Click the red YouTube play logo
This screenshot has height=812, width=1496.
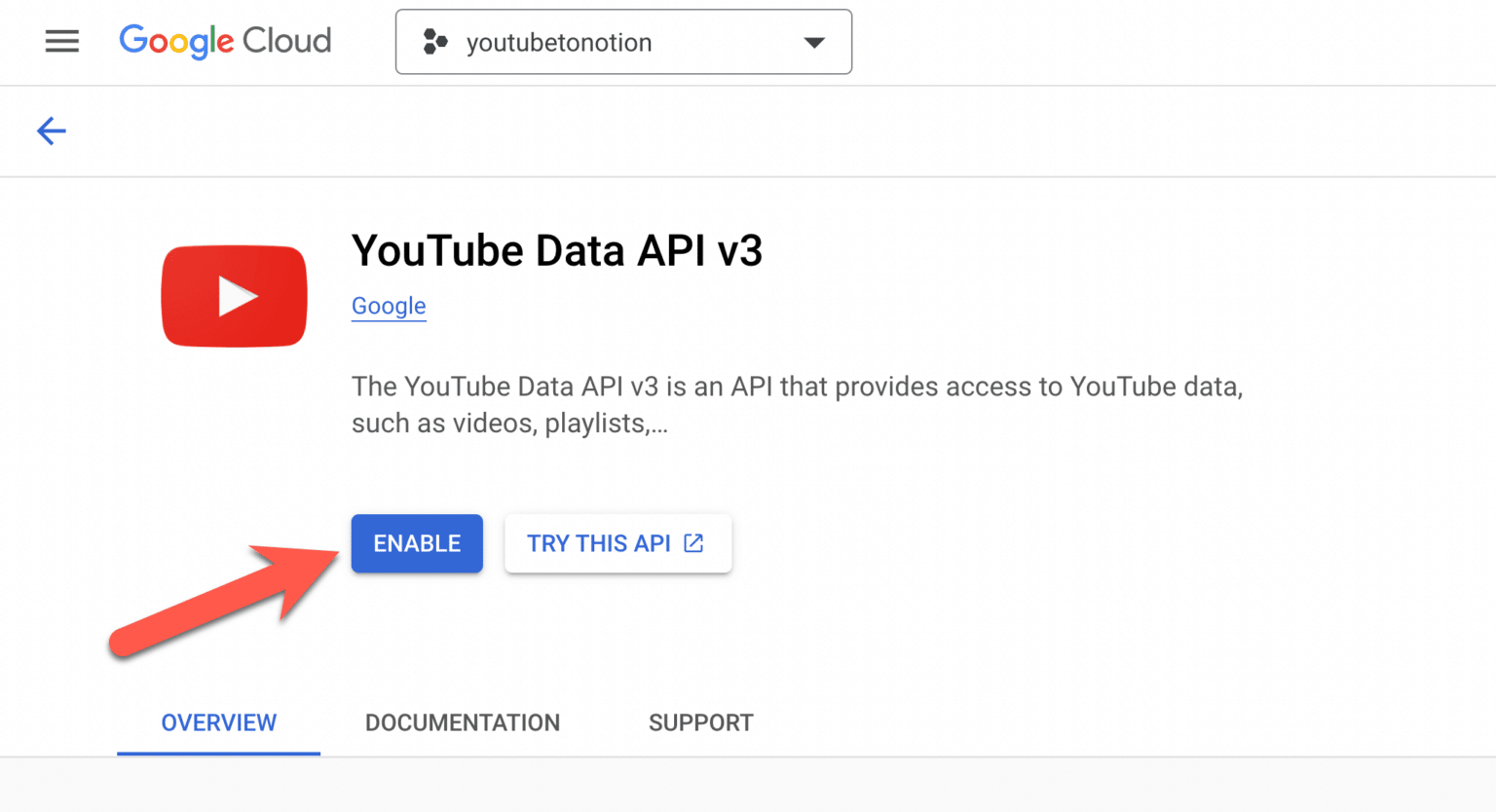[x=235, y=296]
